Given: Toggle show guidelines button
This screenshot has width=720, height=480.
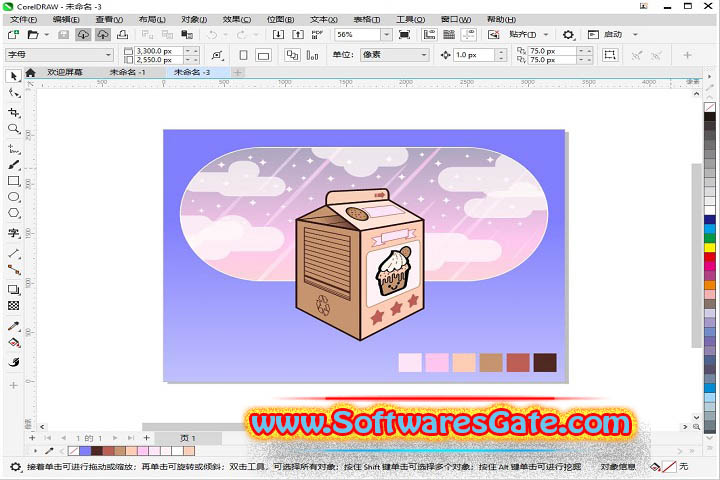Looking at the screenshot, I should [x=469, y=34].
